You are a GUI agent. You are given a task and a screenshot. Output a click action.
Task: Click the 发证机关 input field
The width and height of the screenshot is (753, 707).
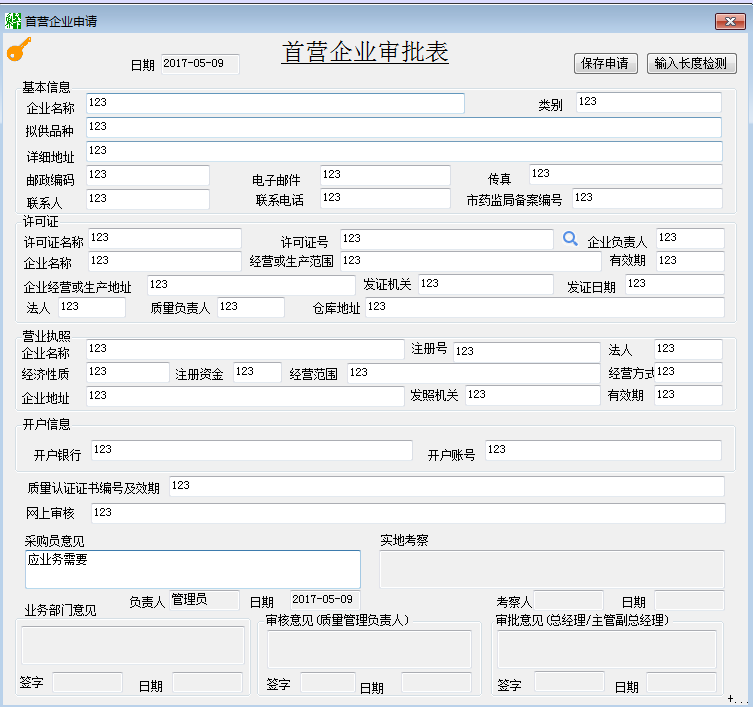coord(486,284)
